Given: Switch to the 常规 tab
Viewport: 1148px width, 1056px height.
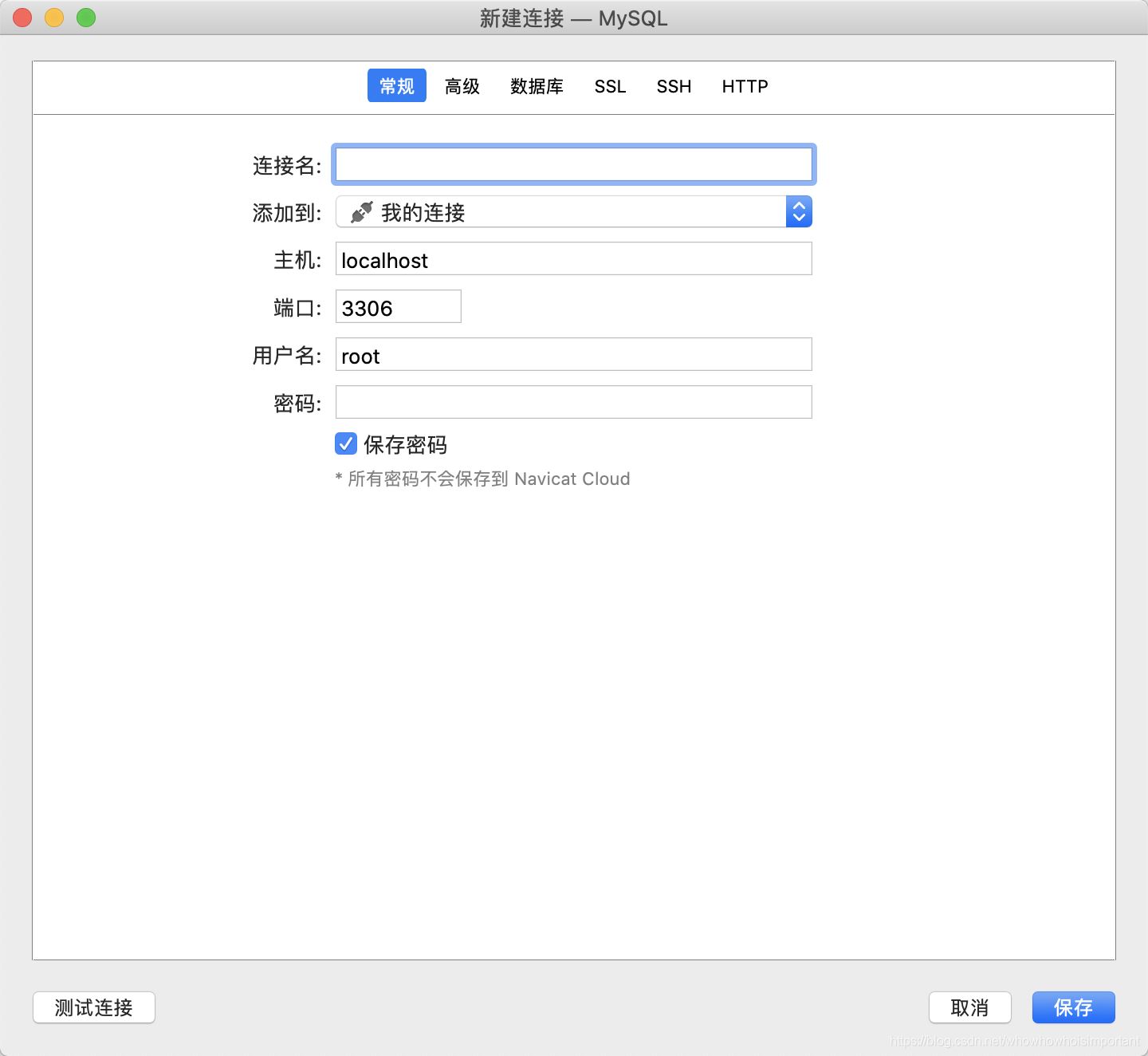Looking at the screenshot, I should click(x=396, y=85).
